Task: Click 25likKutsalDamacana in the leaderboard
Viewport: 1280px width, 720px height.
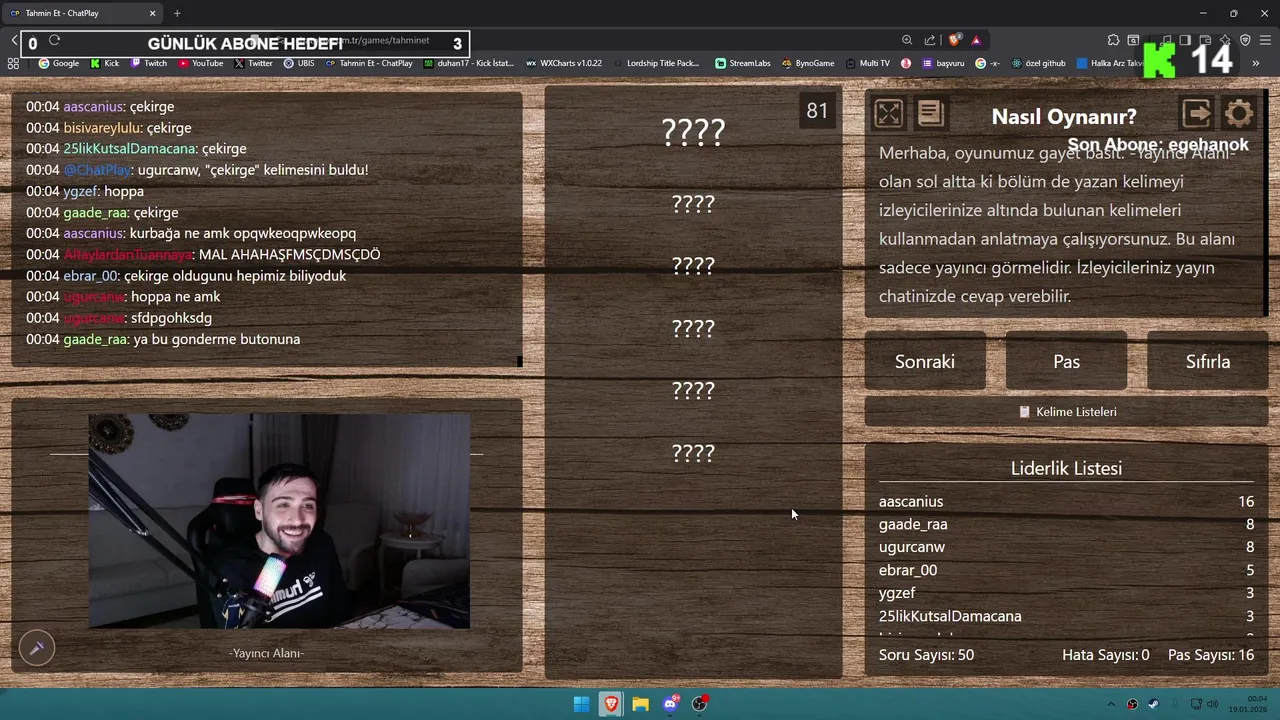Action: [950, 616]
